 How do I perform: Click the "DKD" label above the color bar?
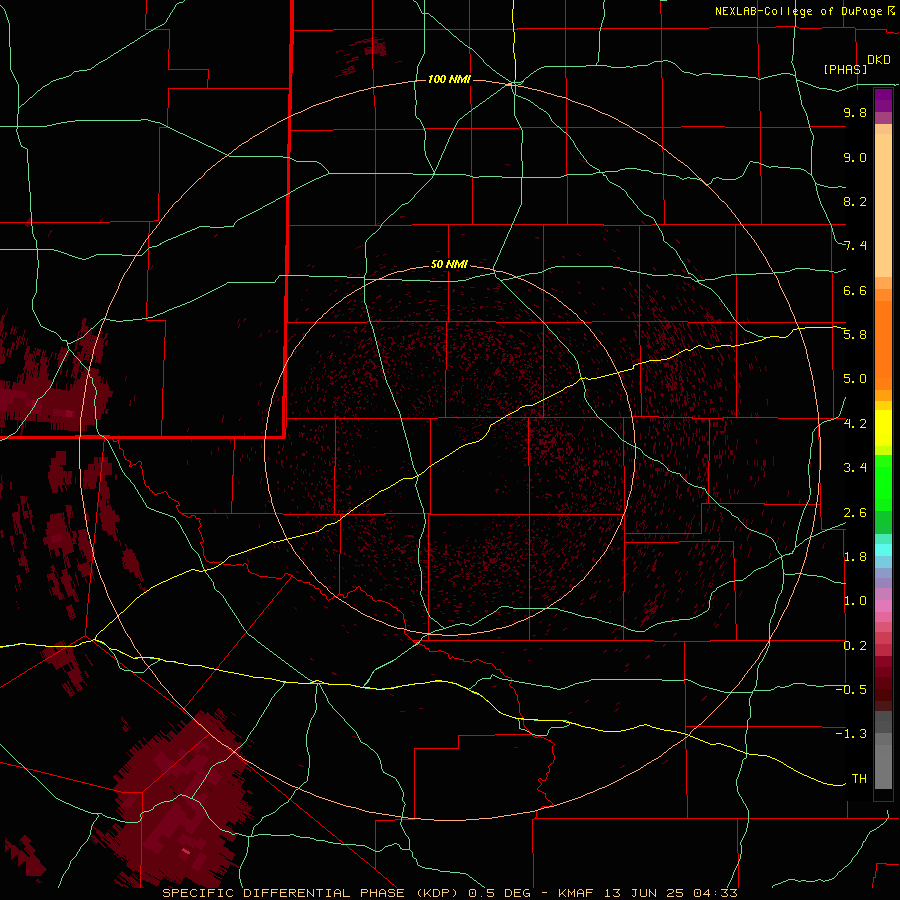point(879,60)
